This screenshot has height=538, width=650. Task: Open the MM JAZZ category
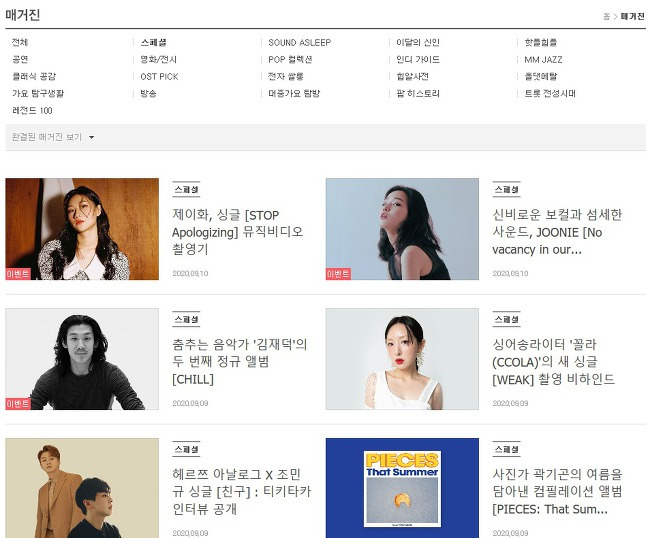(543, 59)
